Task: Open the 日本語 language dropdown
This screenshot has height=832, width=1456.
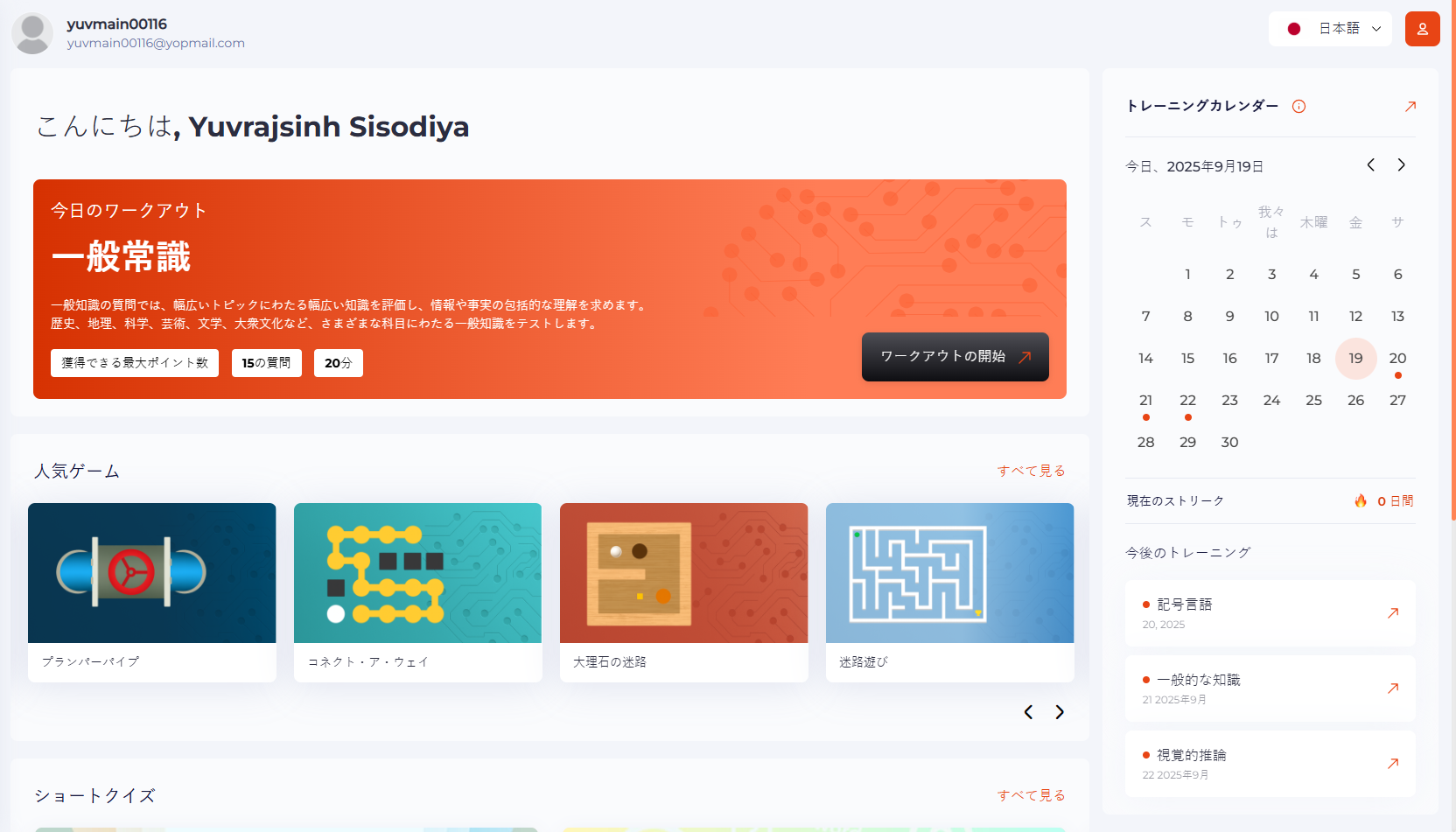Action: point(1330,29)
